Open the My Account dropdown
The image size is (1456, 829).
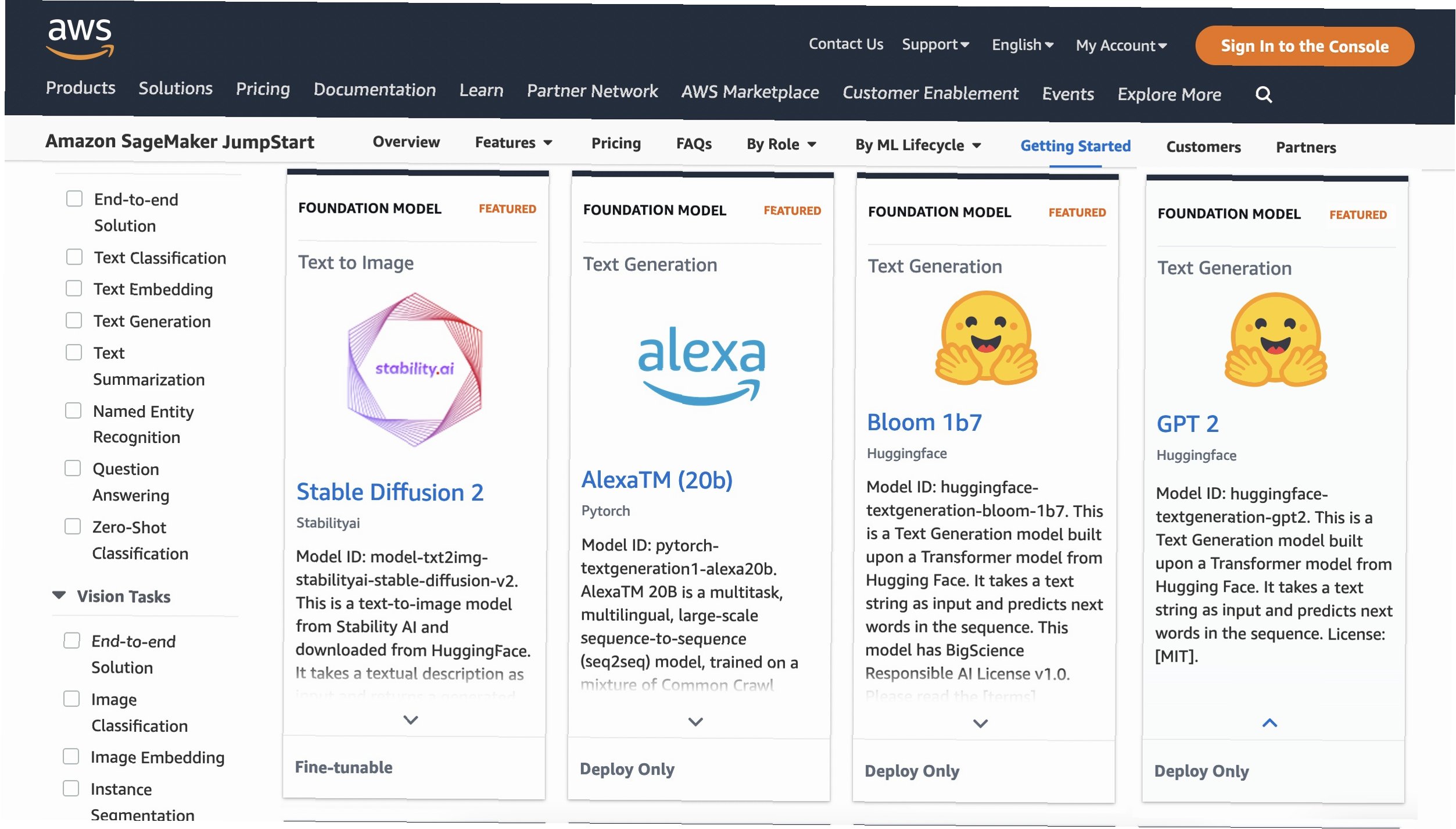tap(1120, 45)
